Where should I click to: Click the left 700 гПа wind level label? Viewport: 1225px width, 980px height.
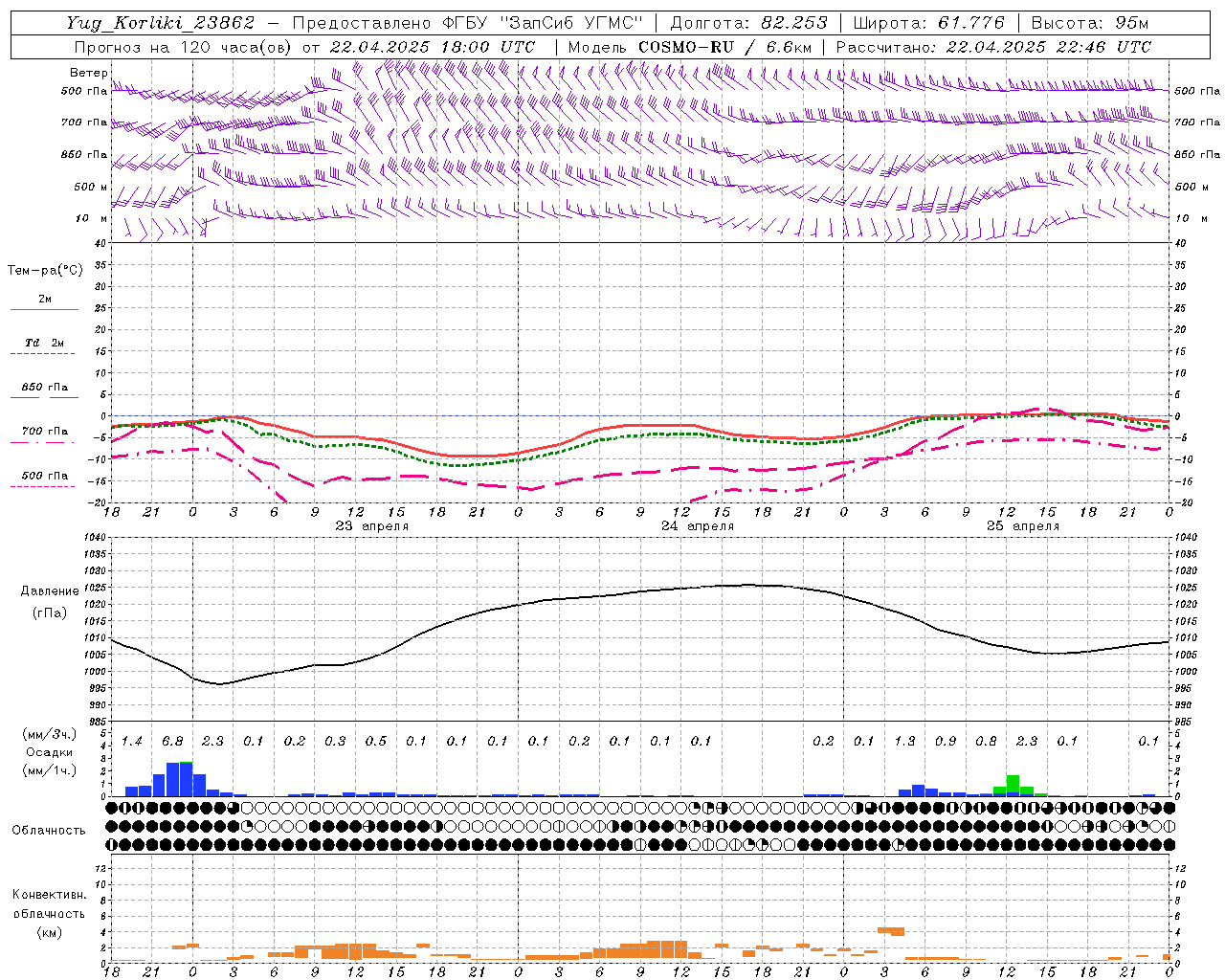click(x=84, y=122)
